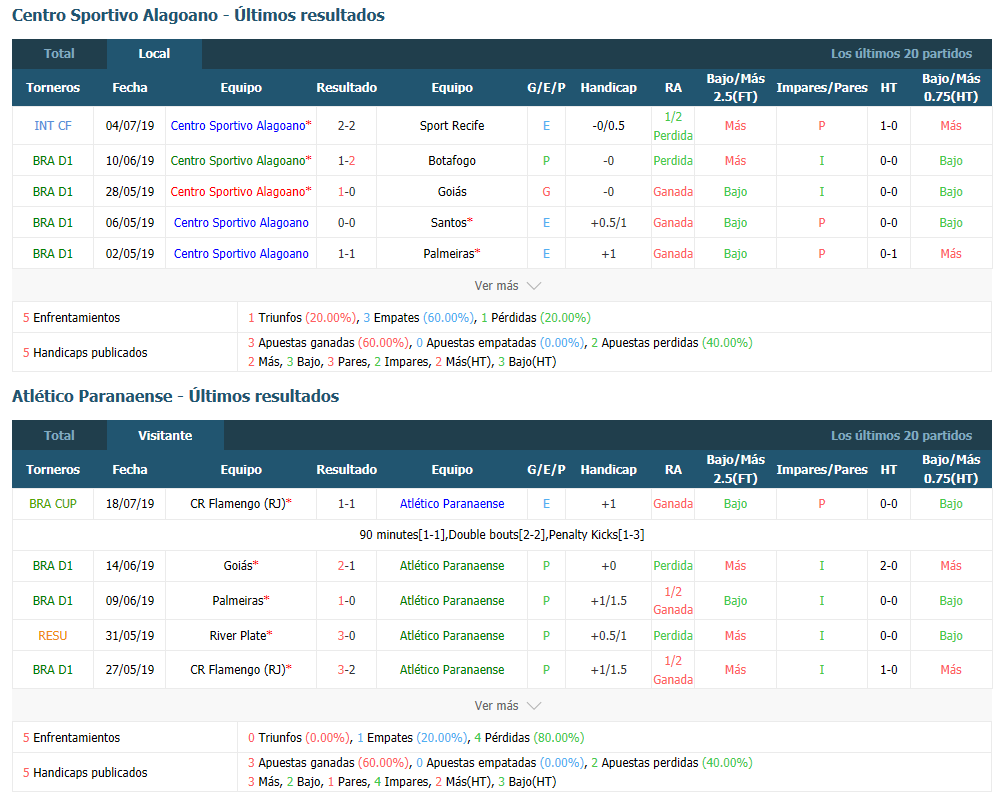
Task: Click Torneros header in Alagoano table
Action: point(52,88)
